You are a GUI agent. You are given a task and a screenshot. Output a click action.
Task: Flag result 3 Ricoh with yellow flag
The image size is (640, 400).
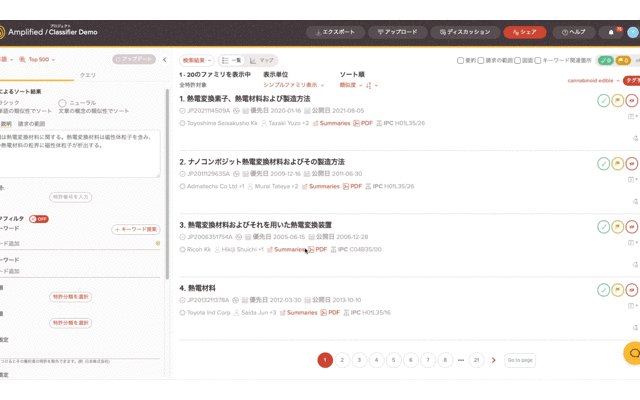coord(618,227)
